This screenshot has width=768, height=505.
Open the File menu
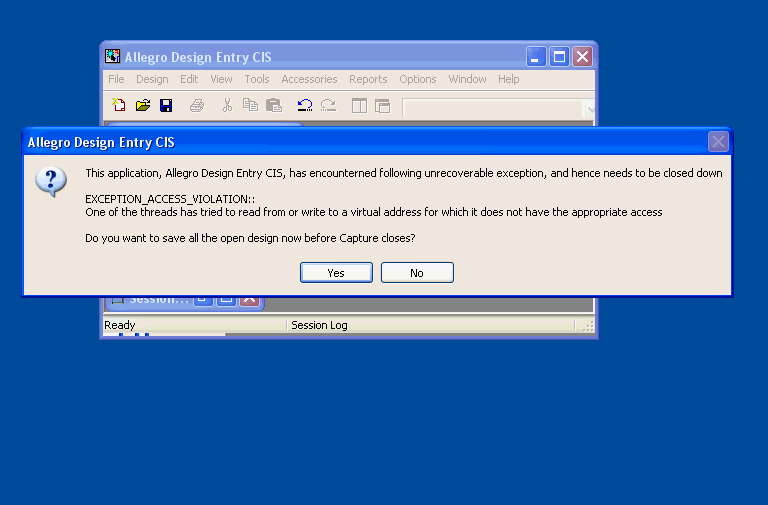116,79
